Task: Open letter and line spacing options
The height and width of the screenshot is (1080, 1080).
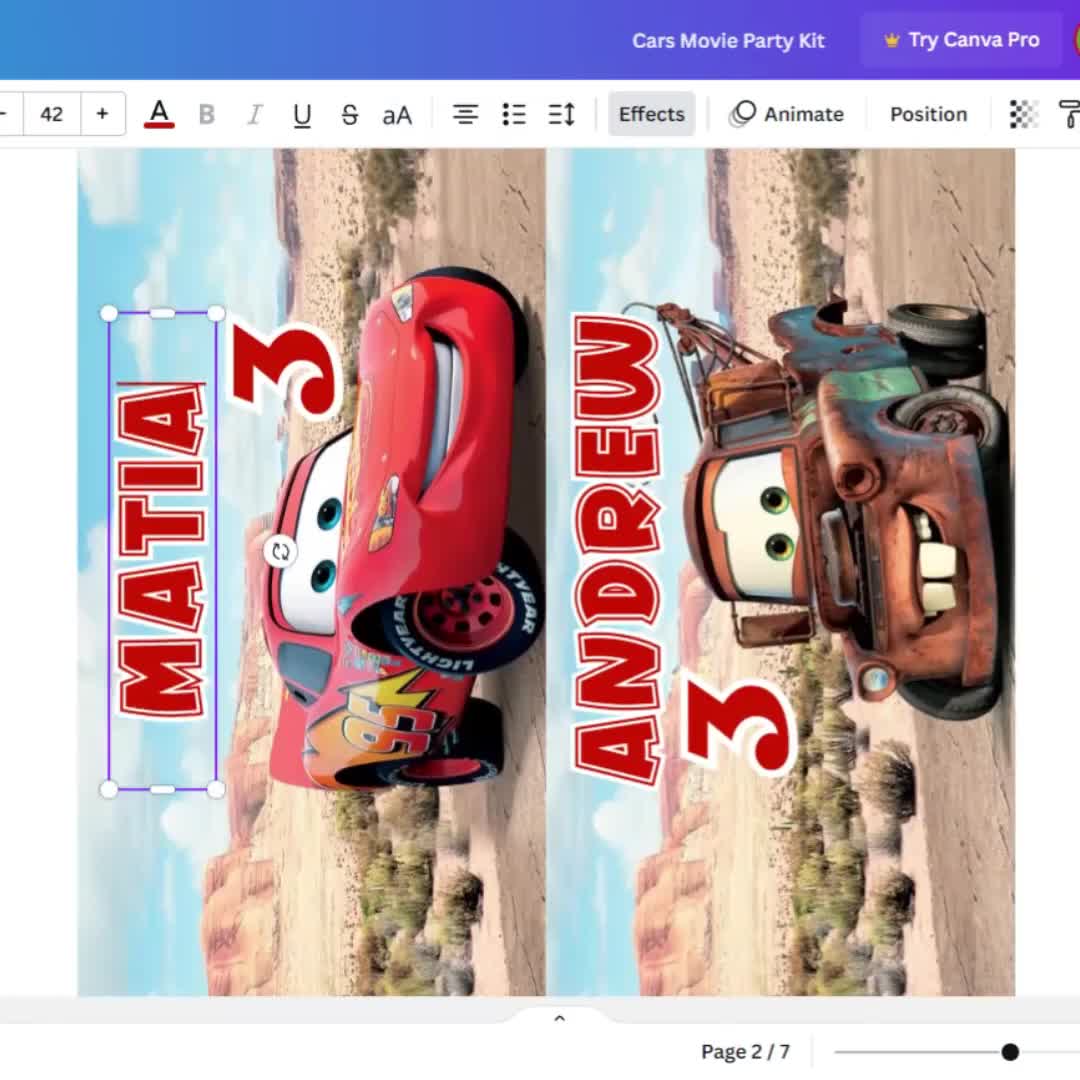Action: [561, 114]
